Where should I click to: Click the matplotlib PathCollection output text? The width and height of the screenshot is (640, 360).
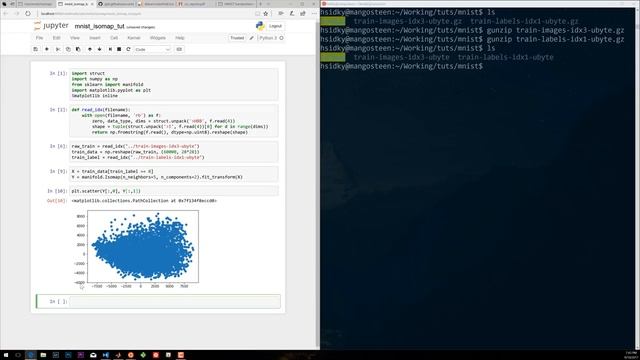144,201
